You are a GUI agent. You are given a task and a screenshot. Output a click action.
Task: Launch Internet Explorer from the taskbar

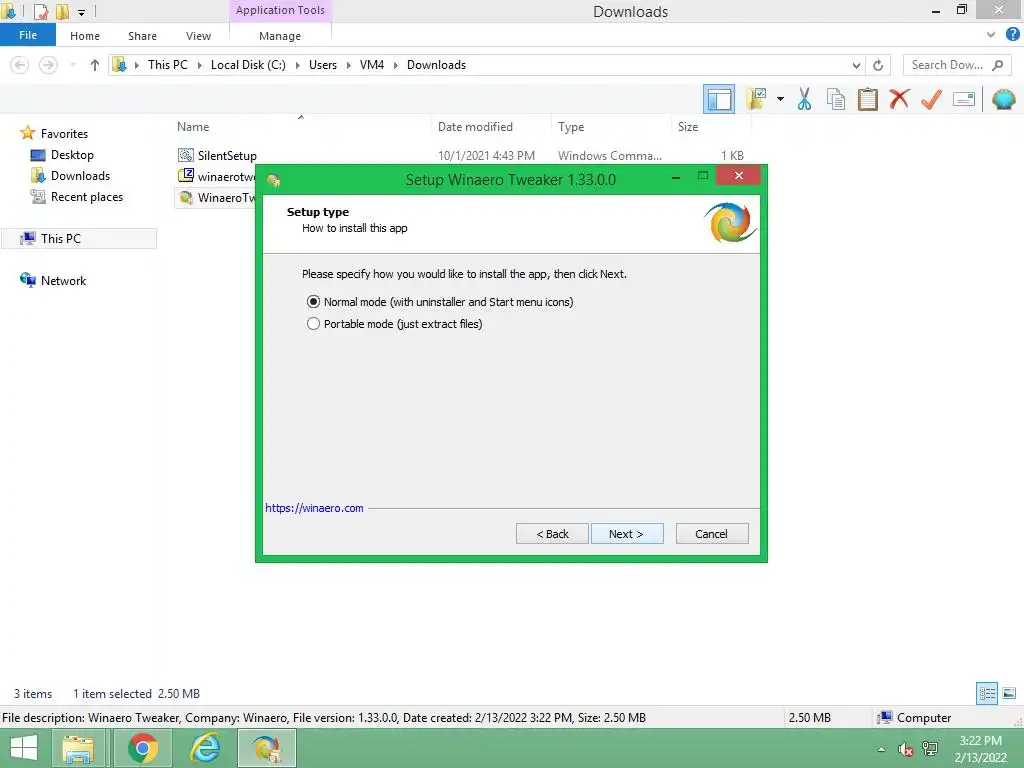(x=205, y=748)
